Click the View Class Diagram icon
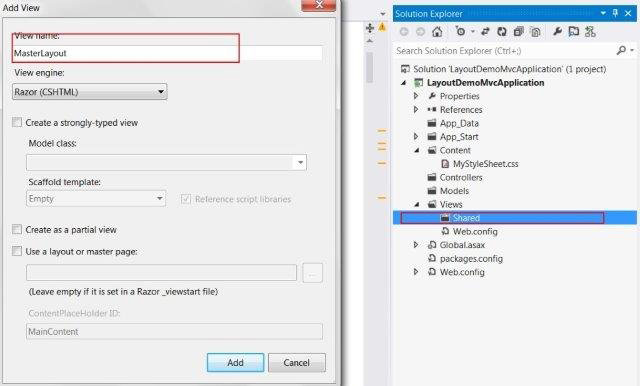Image resolution: width=640 pixels, height=386 pixels. tap(590, 31)
